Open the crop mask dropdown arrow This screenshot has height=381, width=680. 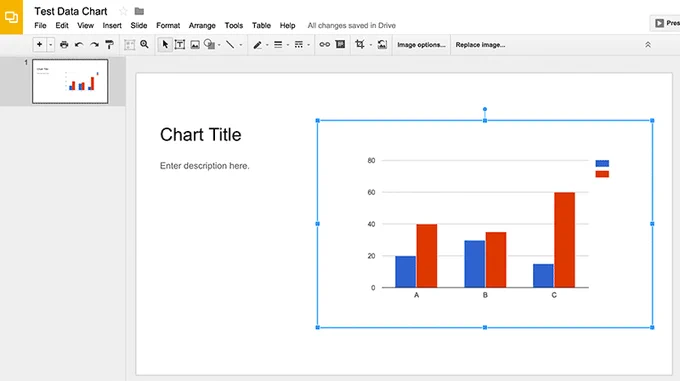click(x=370, y=45)
